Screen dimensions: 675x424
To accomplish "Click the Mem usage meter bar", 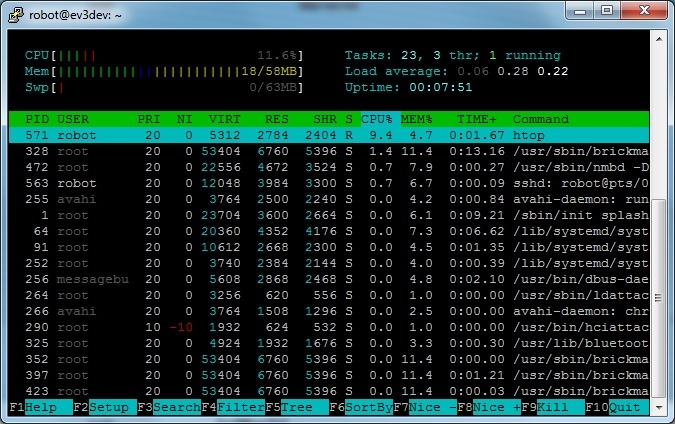I will [164, 71].
